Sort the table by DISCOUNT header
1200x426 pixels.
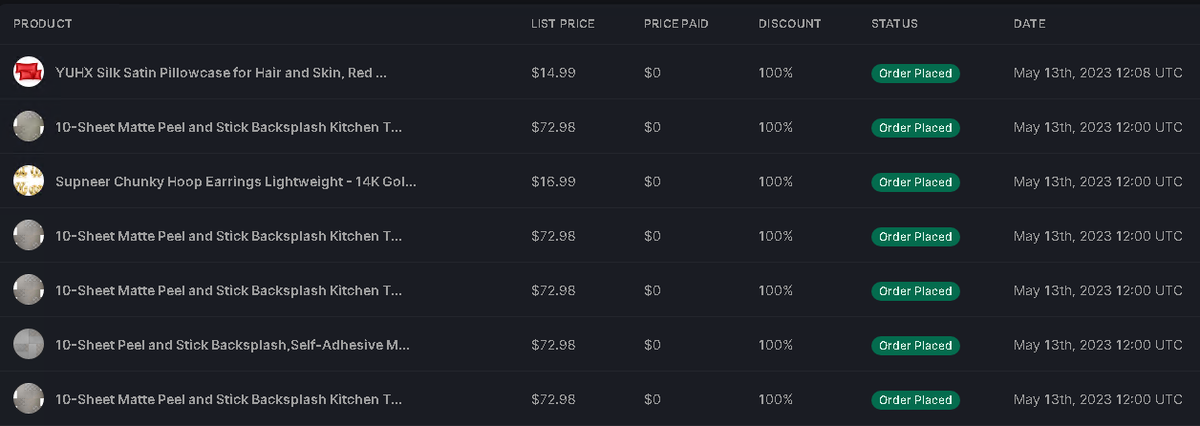pos(789,23)
